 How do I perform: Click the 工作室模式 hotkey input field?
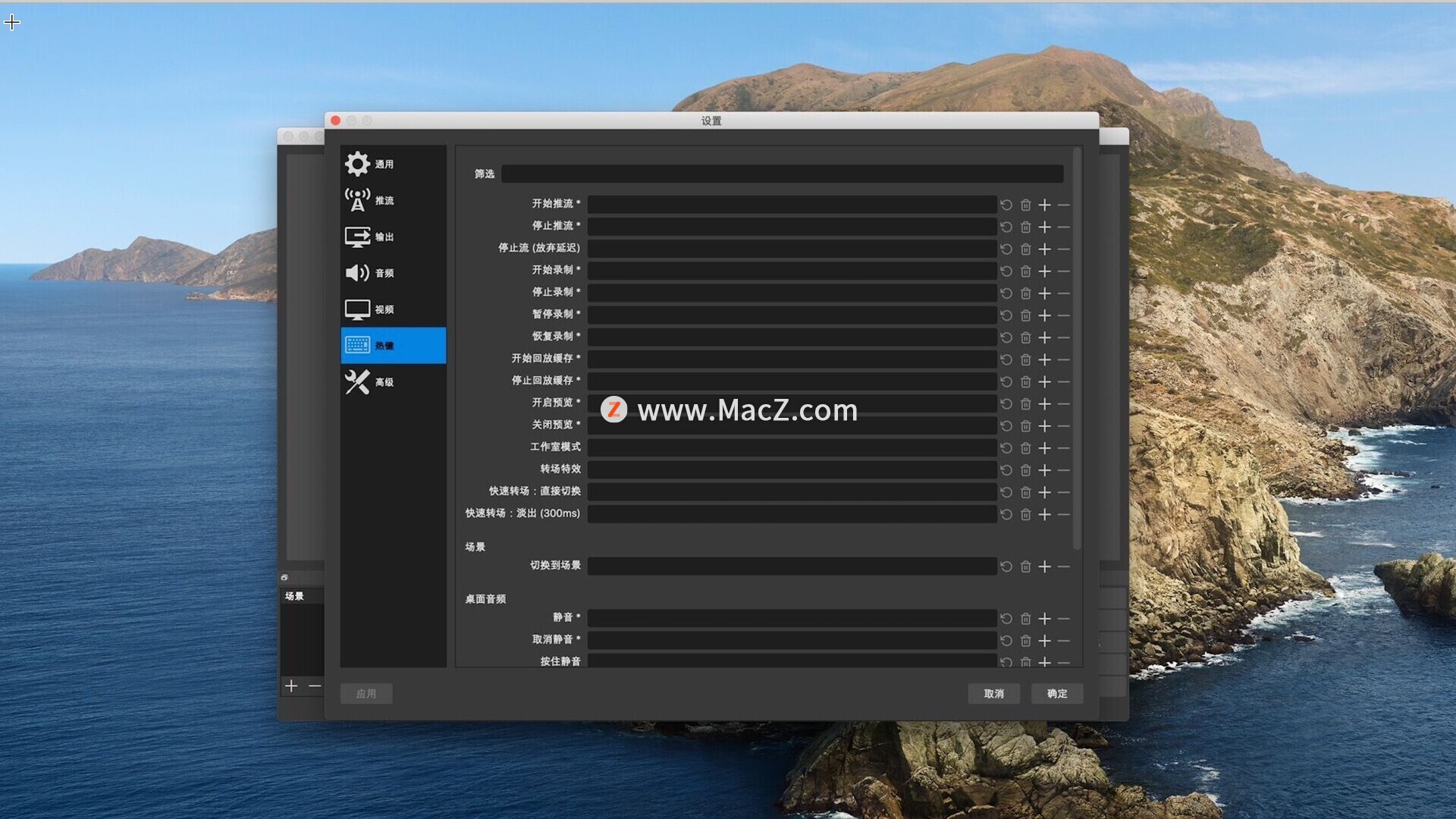[x=792, y=448]
